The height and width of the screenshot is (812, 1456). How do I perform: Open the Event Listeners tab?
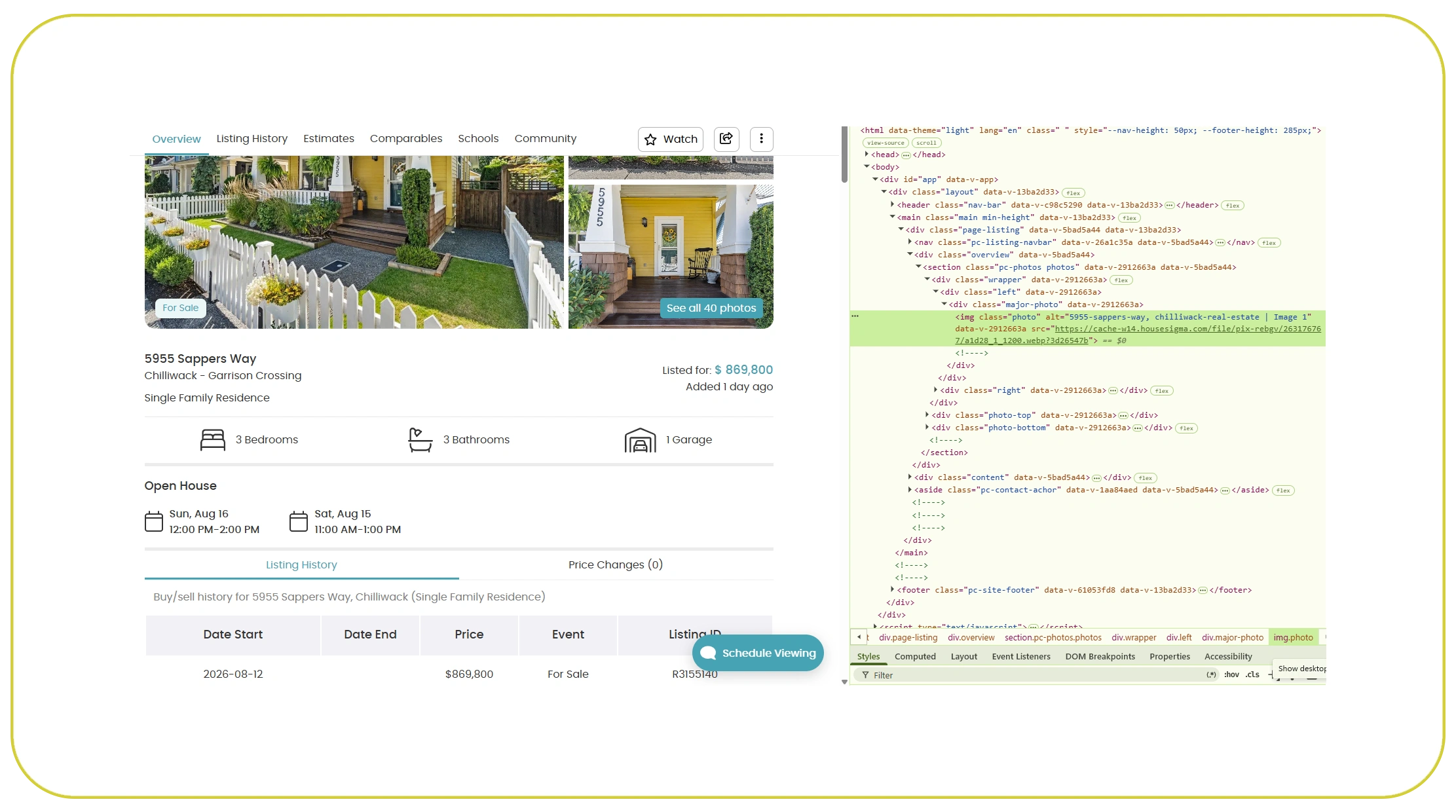(1020, 657)
